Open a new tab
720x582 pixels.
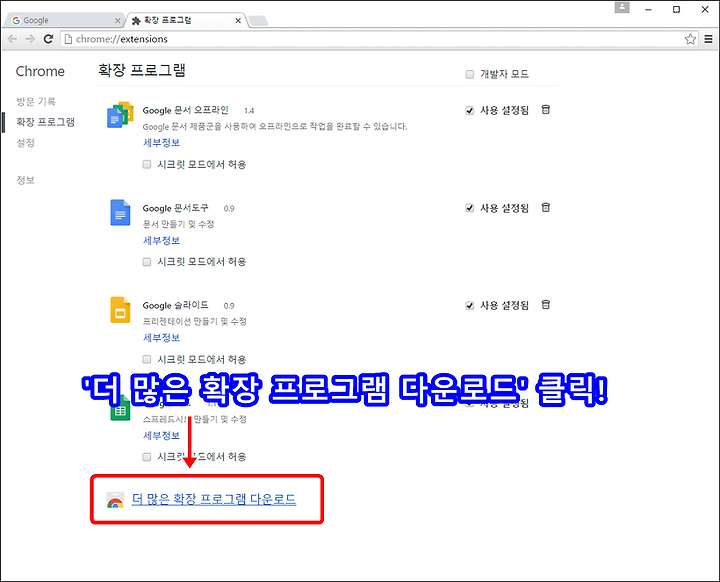[x=258, y=21]
